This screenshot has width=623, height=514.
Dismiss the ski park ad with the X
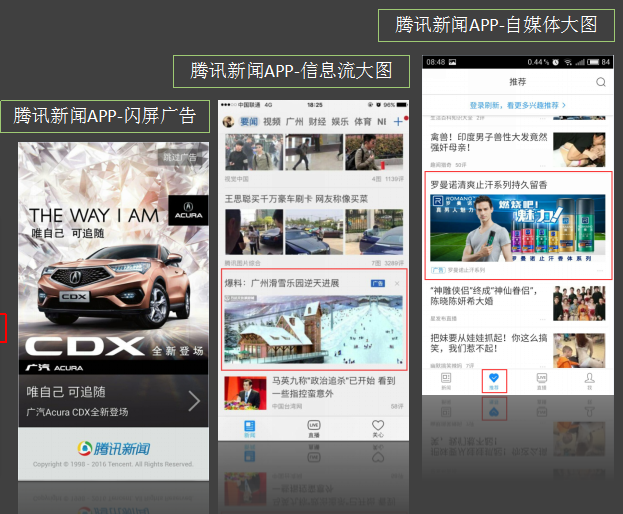click(397, 283)
